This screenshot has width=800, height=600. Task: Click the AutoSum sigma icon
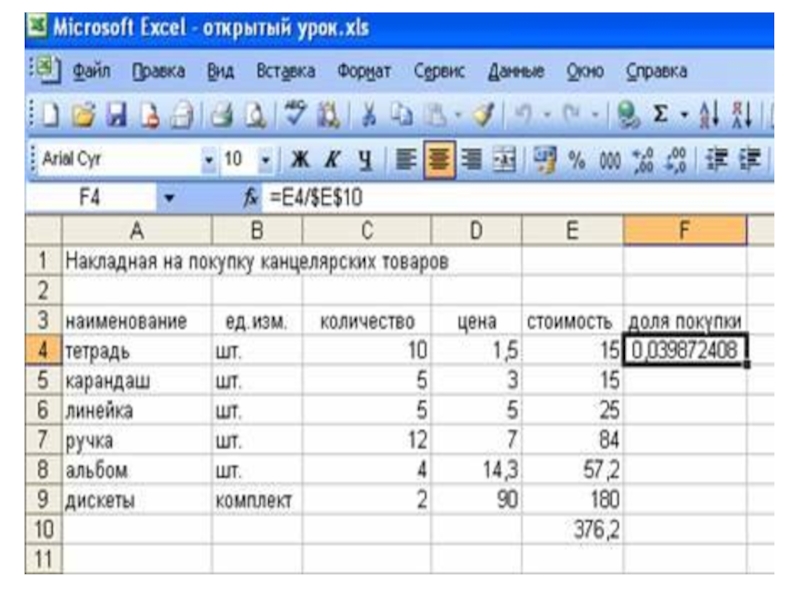(660, 114)
